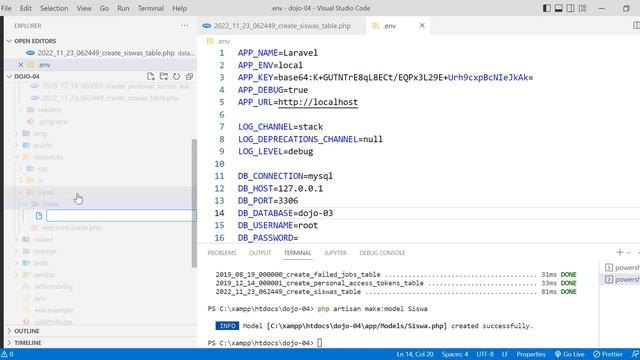Click the Prettier status bar item
The width and height of the screenshot is (640, 360).
click(608, 354)
